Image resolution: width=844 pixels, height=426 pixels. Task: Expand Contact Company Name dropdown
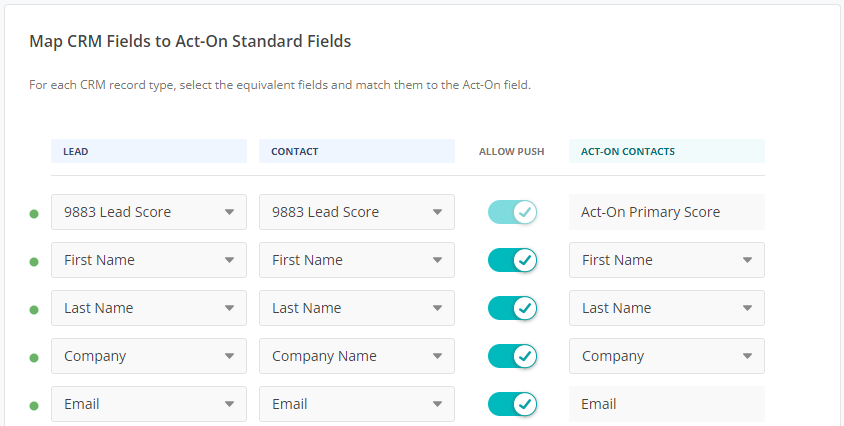(x=357, y=356)
